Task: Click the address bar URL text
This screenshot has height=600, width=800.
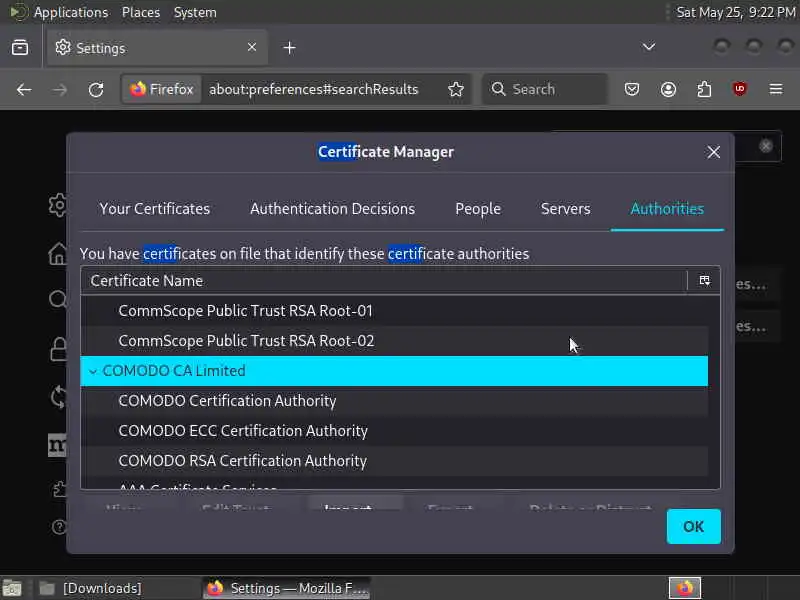Action: 313,89
